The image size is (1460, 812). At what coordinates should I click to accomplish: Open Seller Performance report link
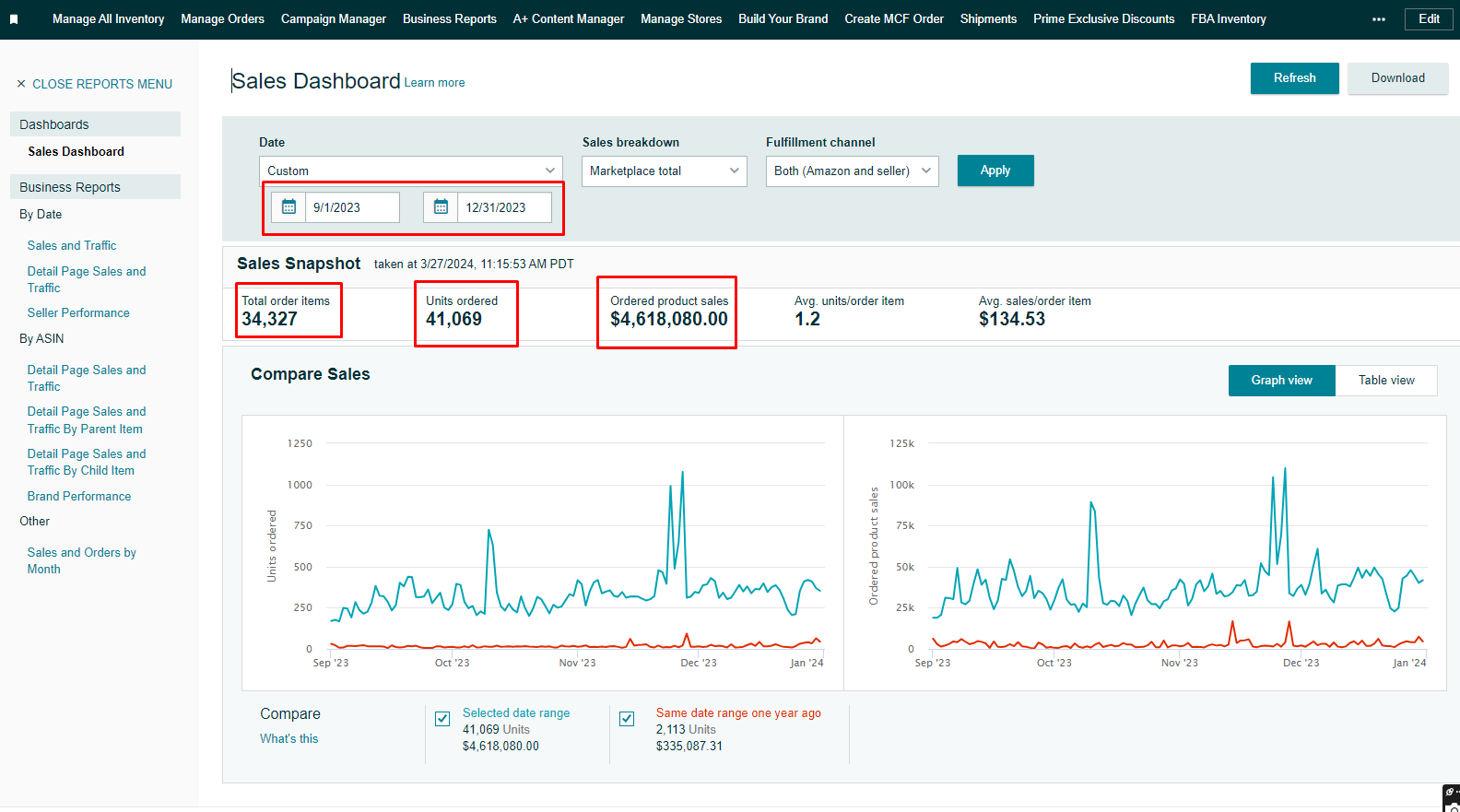[78, 313]
